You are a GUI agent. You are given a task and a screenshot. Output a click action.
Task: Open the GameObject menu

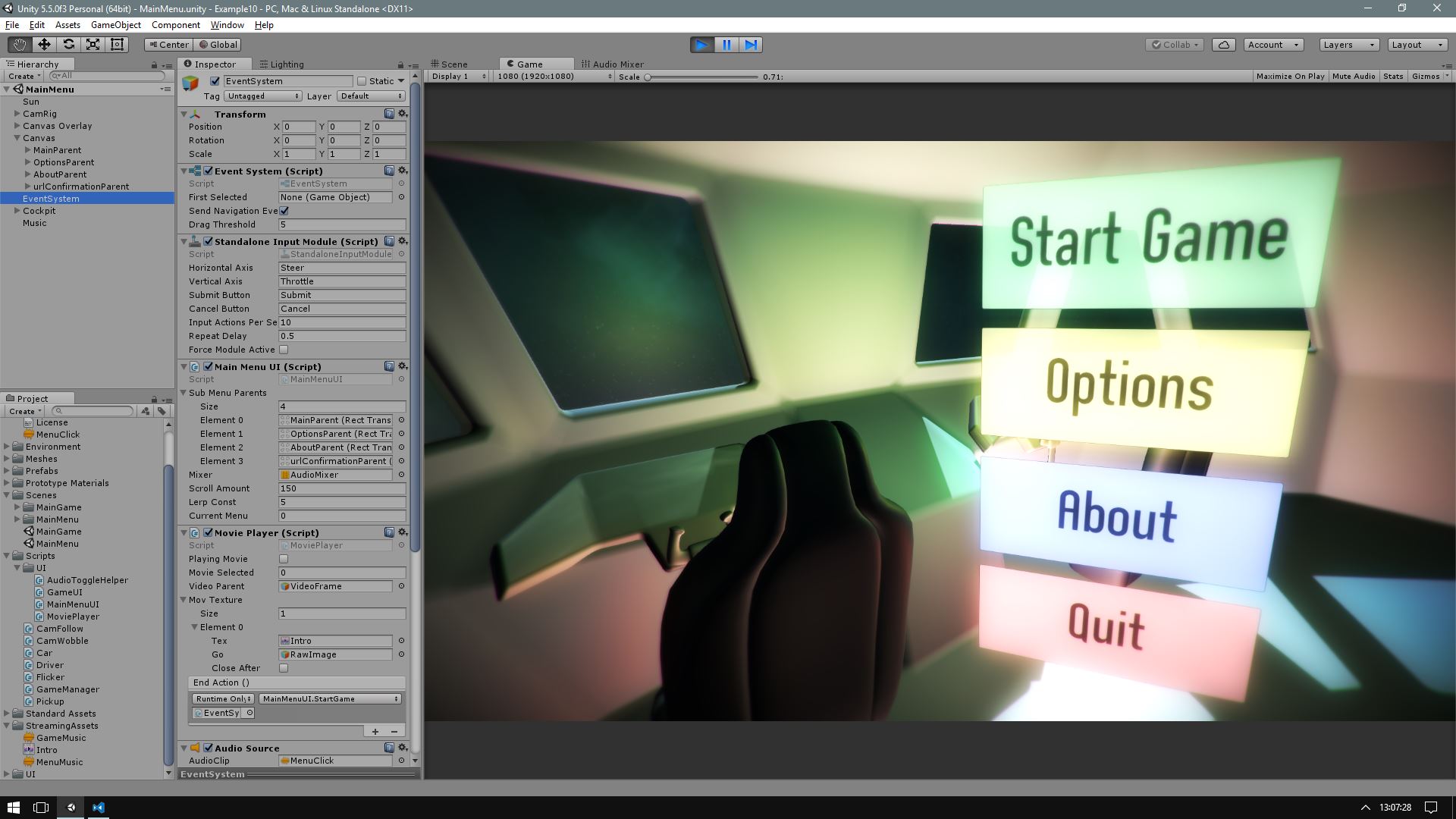(115, 25)
